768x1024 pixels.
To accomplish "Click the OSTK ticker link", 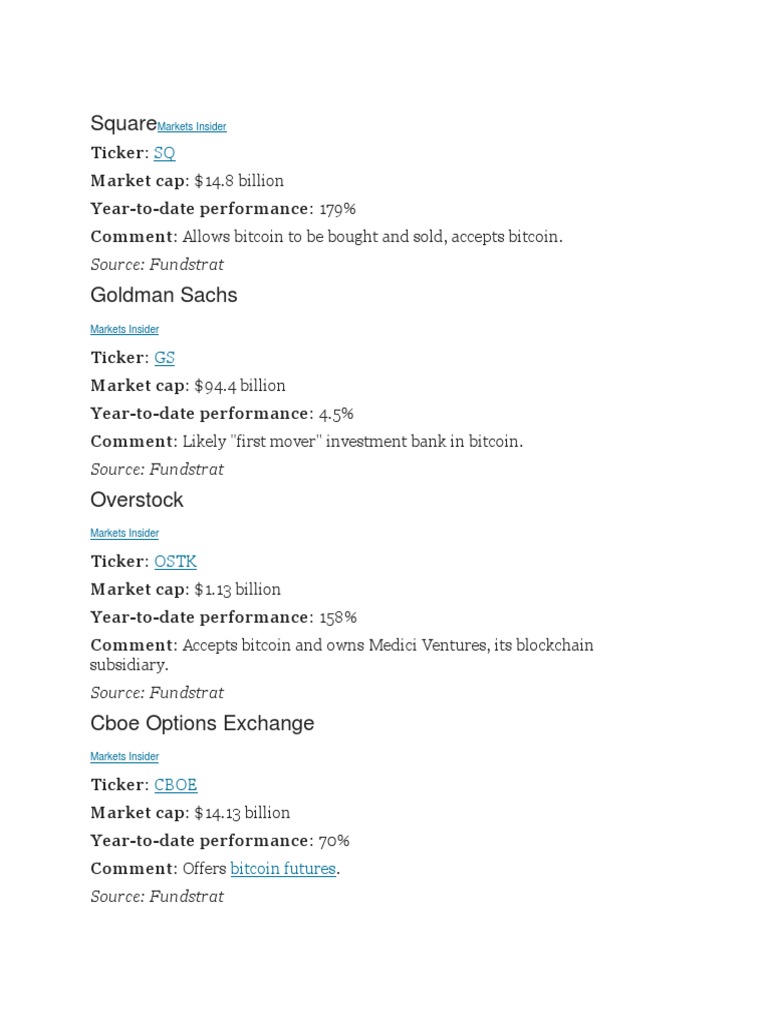I will coord(175,562).
